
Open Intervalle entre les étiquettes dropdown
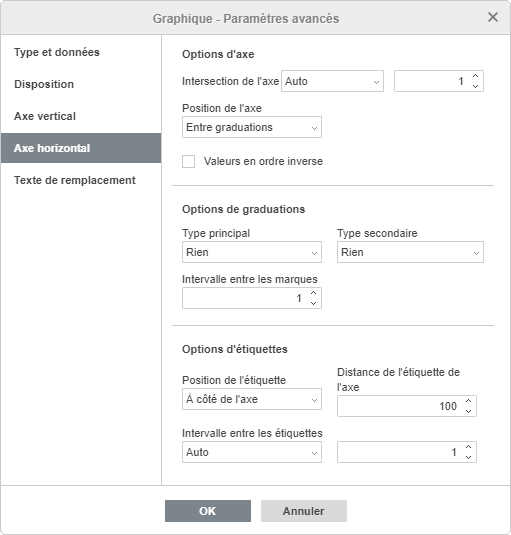[x=252, y=452]
